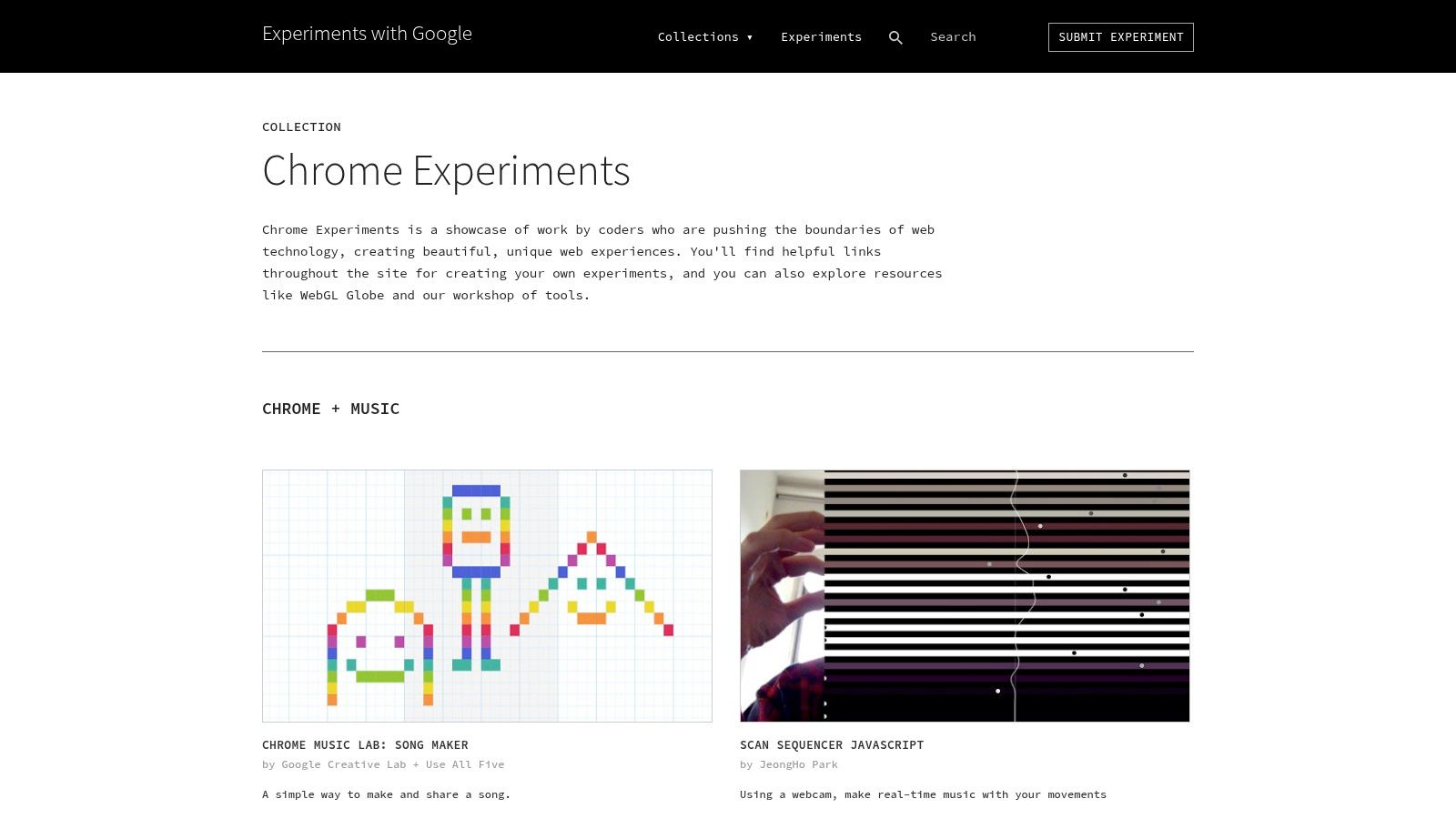Open the Song Maker pixel-art thumbnail
The image size is (1456, 819).
click(x=487, y=596)
